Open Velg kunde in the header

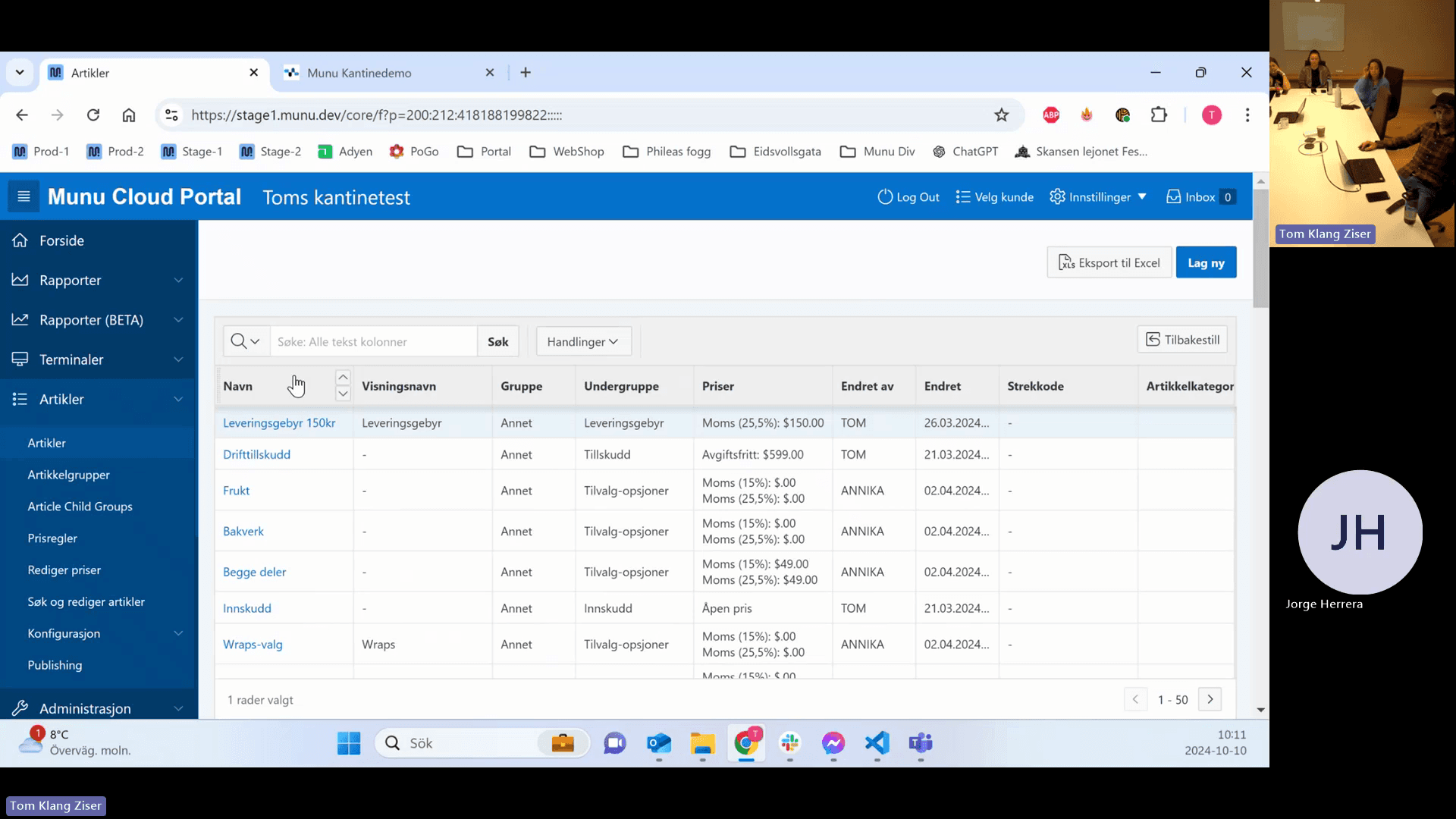click(x=994, y=197)
